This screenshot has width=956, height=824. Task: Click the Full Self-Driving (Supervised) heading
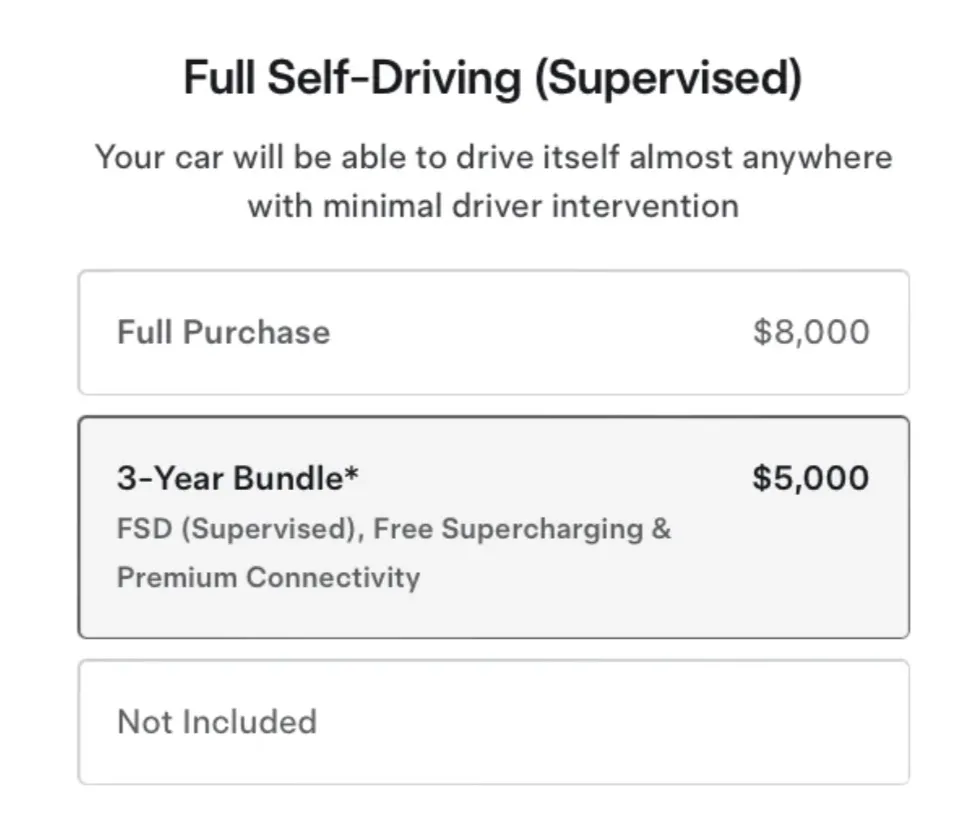492,78
